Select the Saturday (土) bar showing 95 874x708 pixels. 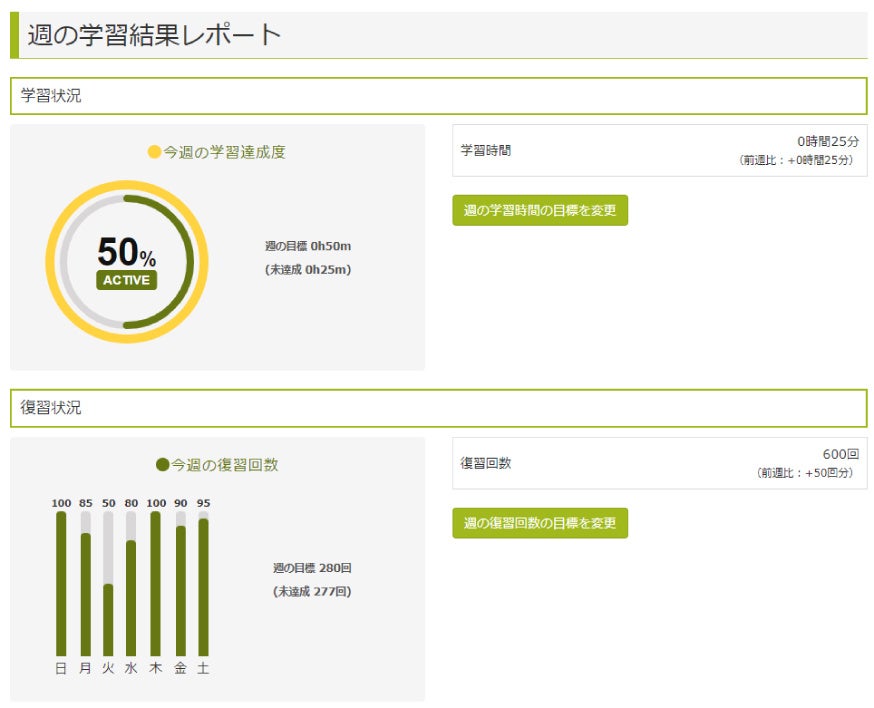click(x=203, y=584)
